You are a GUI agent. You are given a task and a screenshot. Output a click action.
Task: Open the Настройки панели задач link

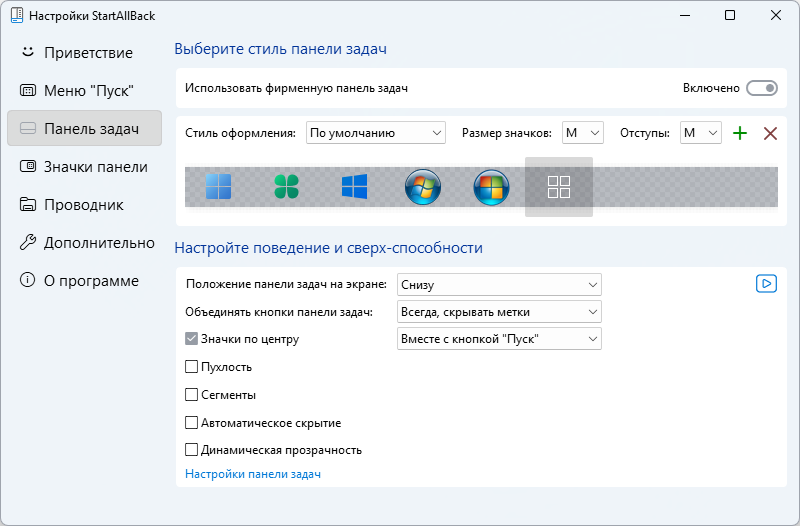(253, 474)
